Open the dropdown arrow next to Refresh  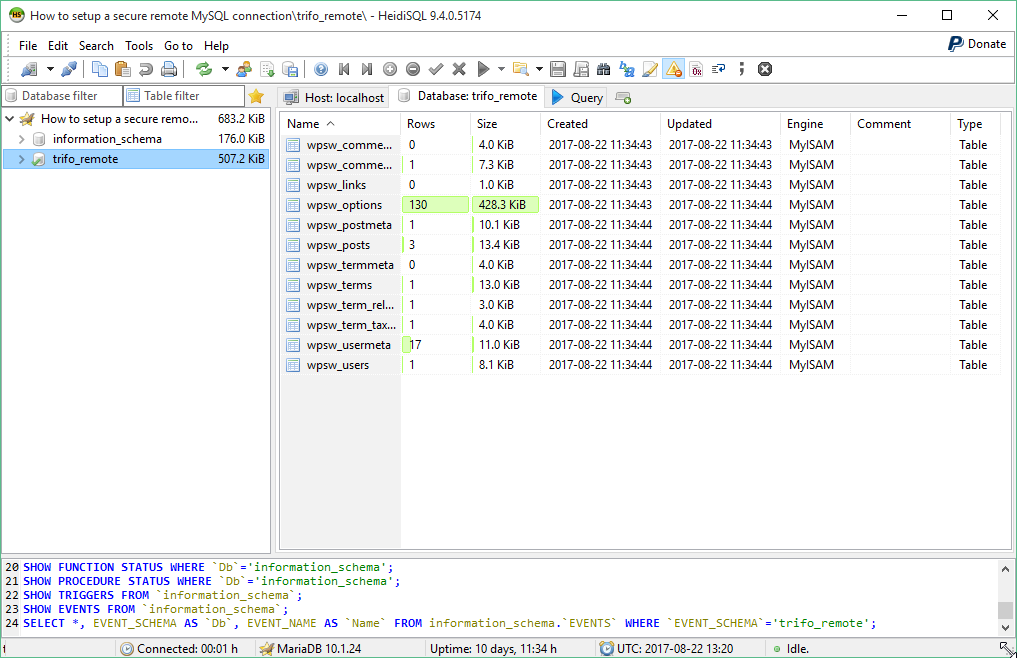click(225, 69)
